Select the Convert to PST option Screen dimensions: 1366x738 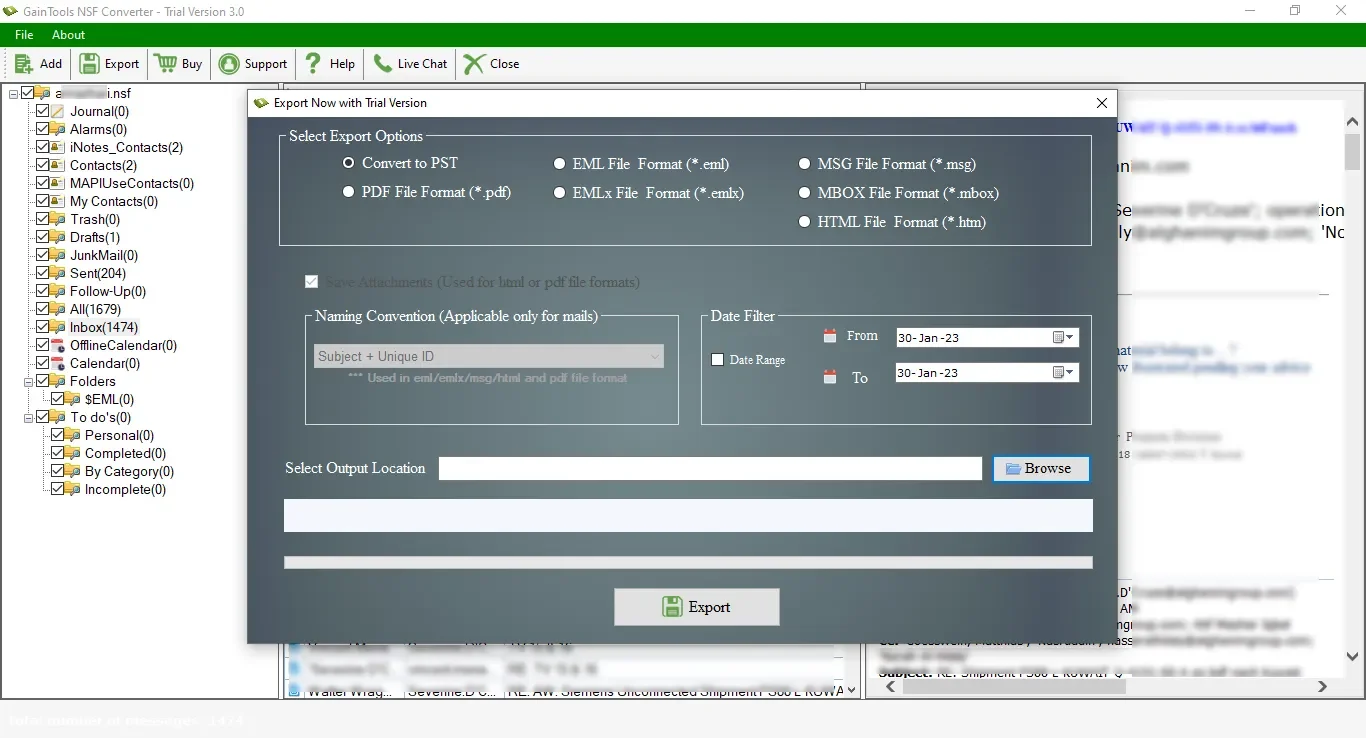coord(349,162)
